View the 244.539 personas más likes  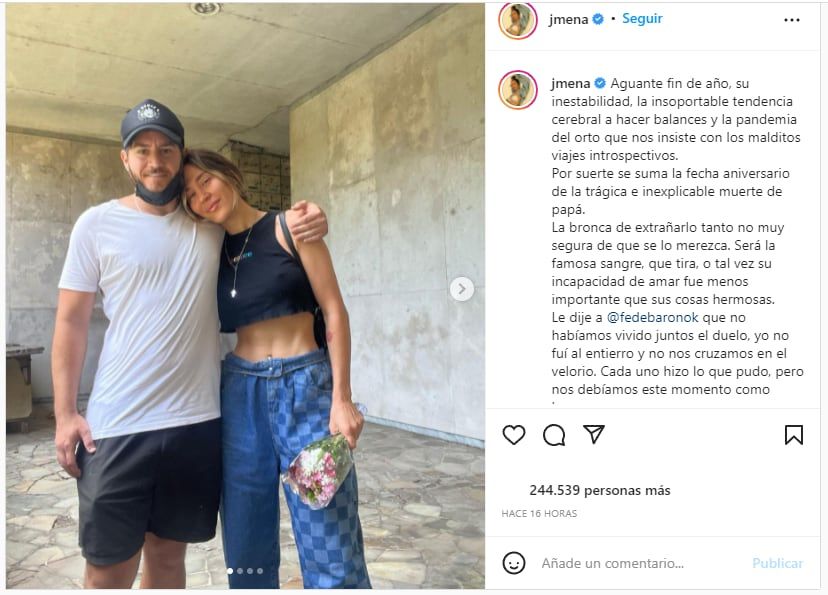coord(600,491)
